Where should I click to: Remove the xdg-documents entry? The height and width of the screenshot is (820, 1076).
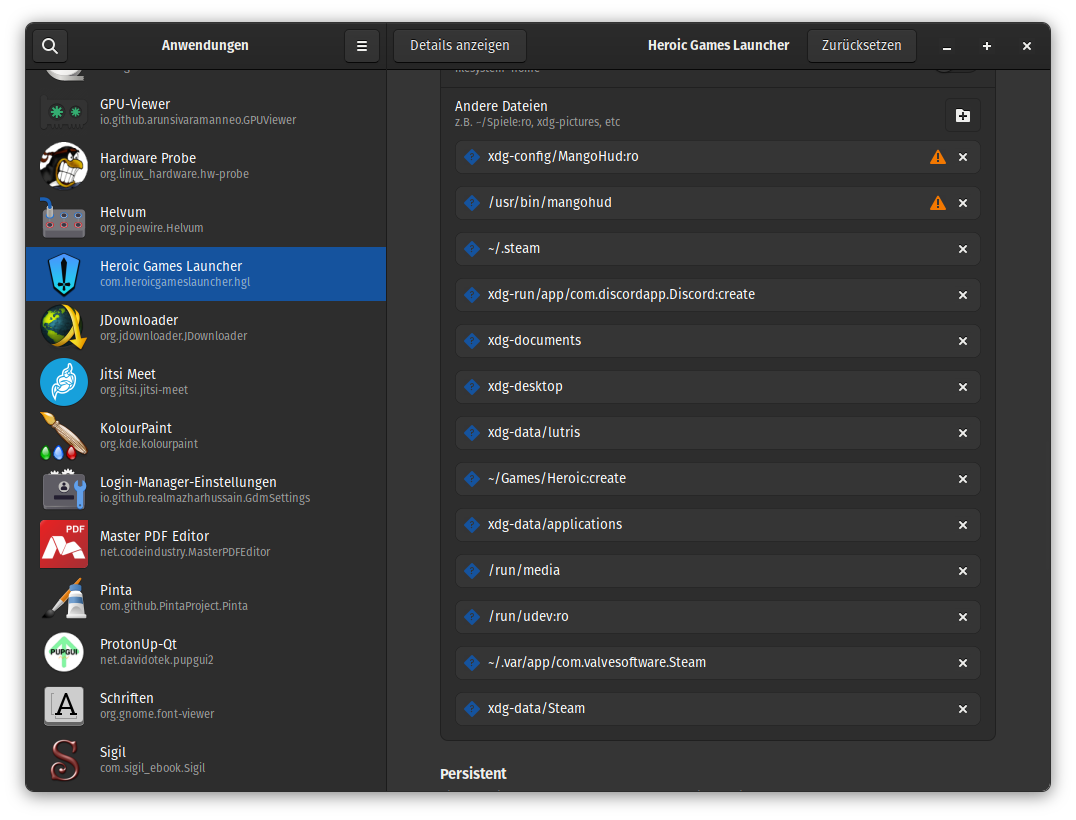(963, 341)
